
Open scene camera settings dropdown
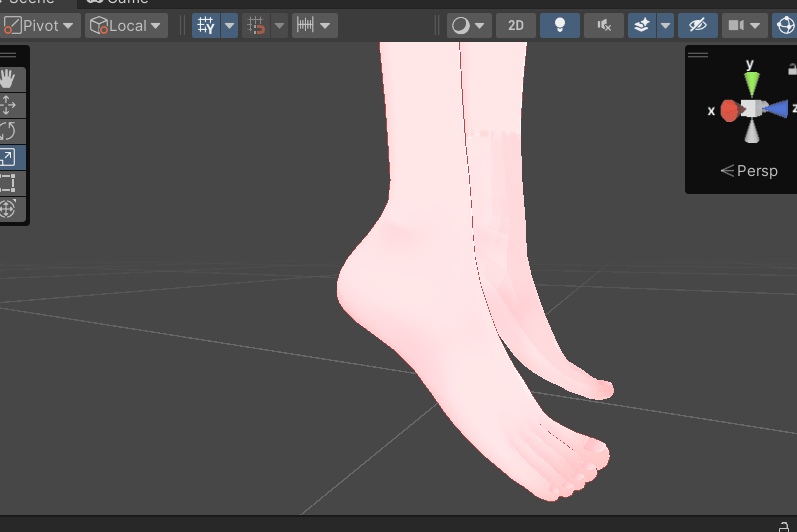(744, 25)
